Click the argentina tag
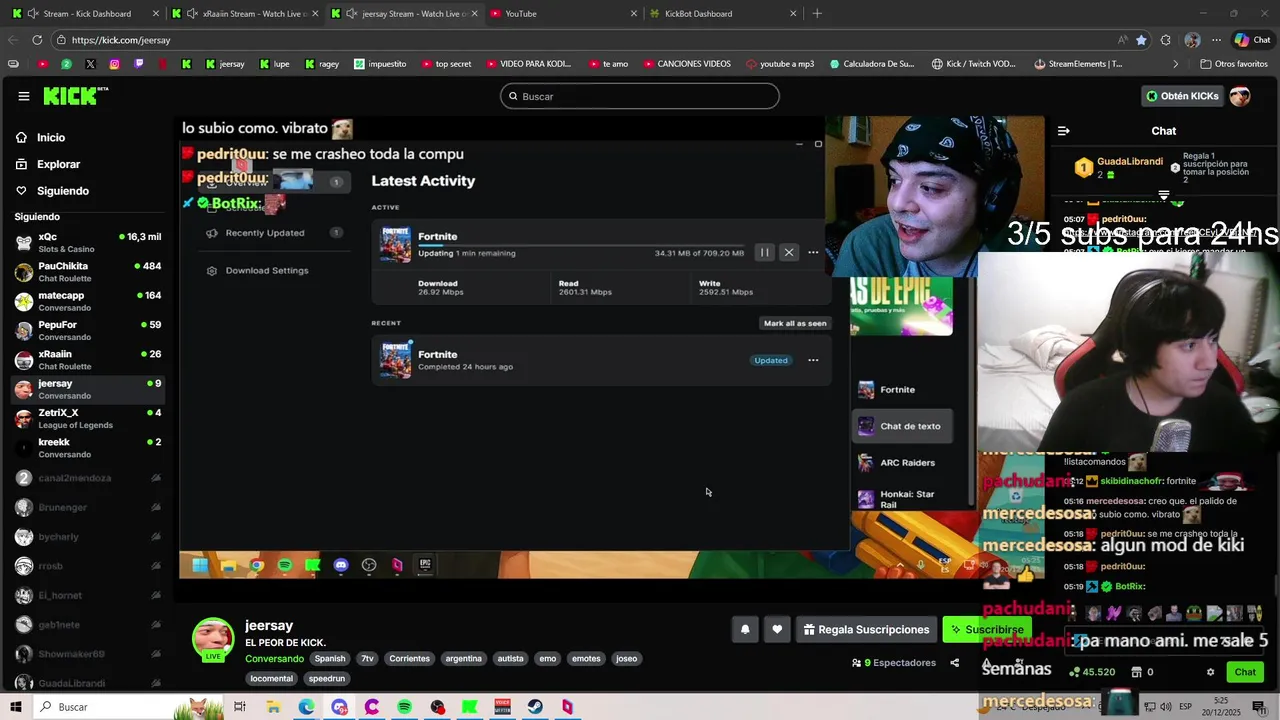 click(463, 659)
